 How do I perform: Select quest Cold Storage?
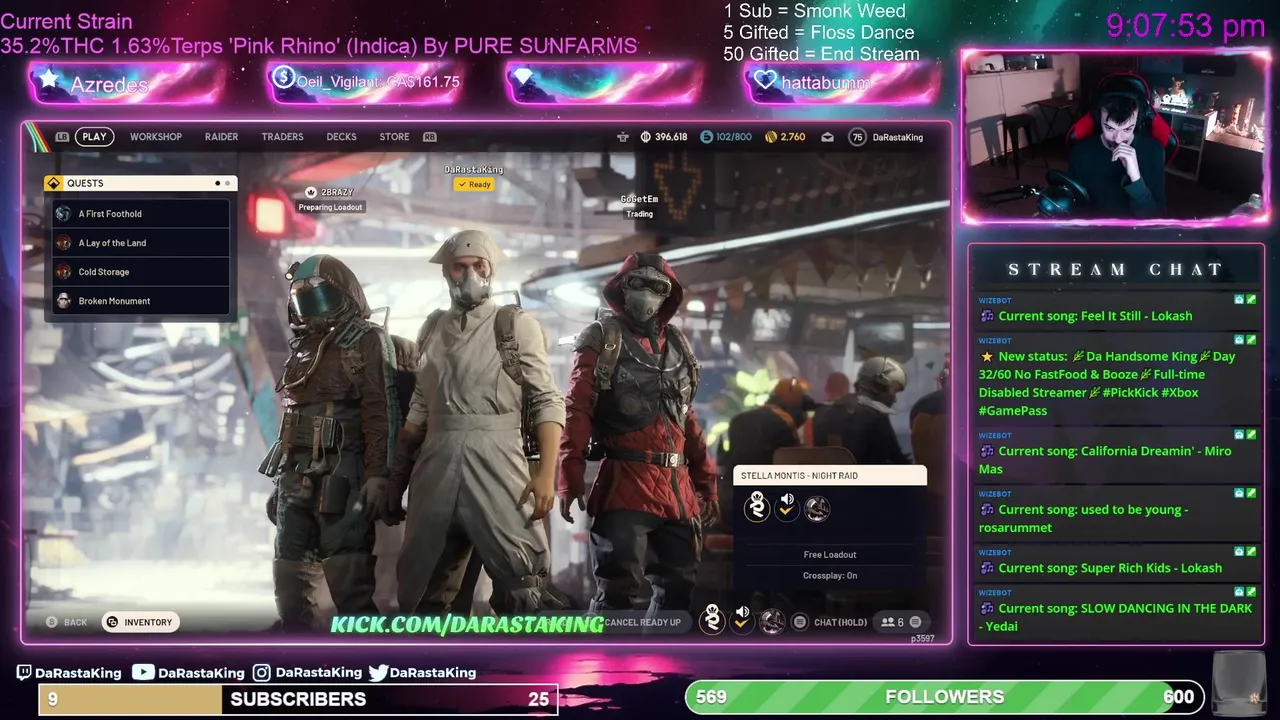pyautogui.click(x=141, y=272)
